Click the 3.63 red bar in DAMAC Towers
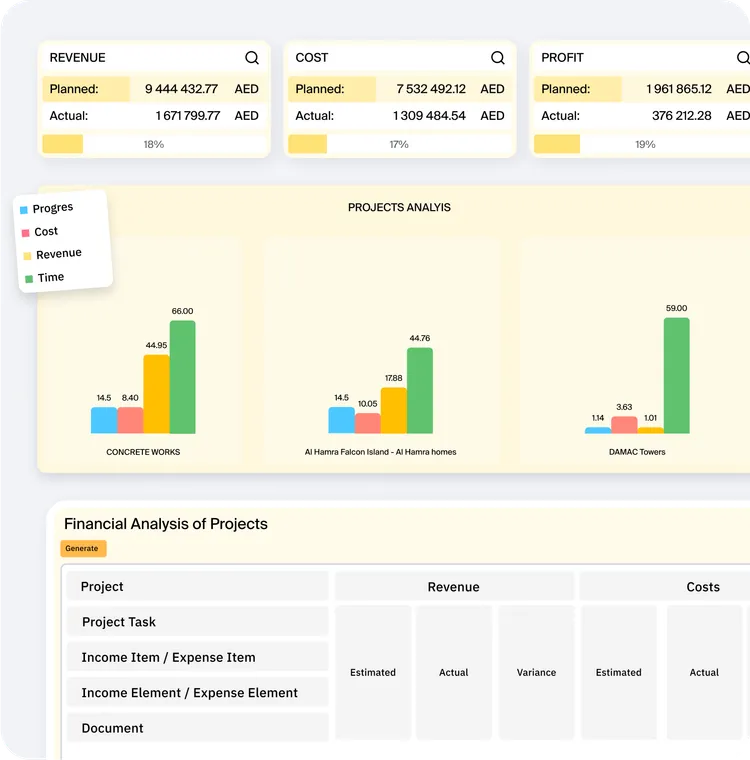This screenshot has height=760, width=750. tap(624, 425)
